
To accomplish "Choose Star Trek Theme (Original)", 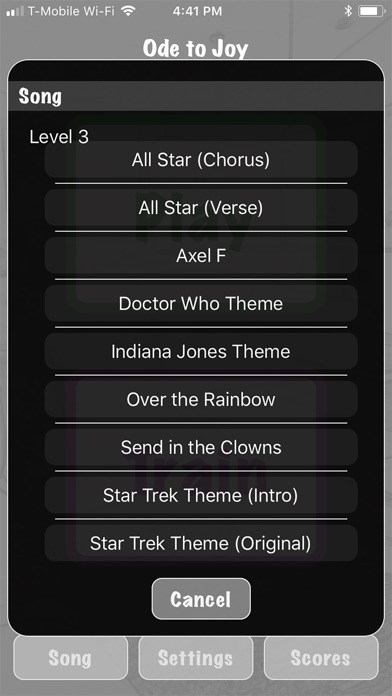I will pyautogui.click(x=201, y=543).
